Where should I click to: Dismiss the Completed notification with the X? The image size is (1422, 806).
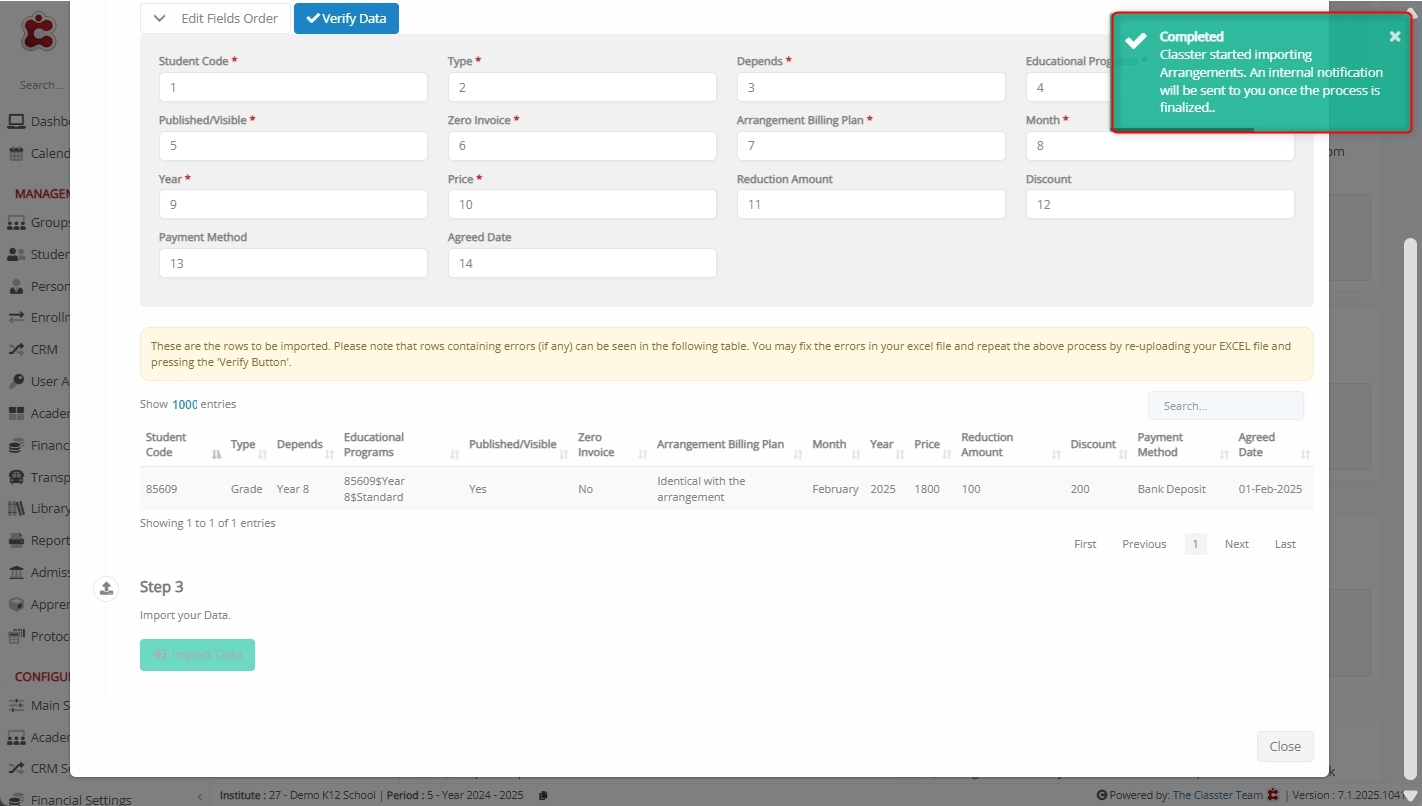(x=1395, y=37)
